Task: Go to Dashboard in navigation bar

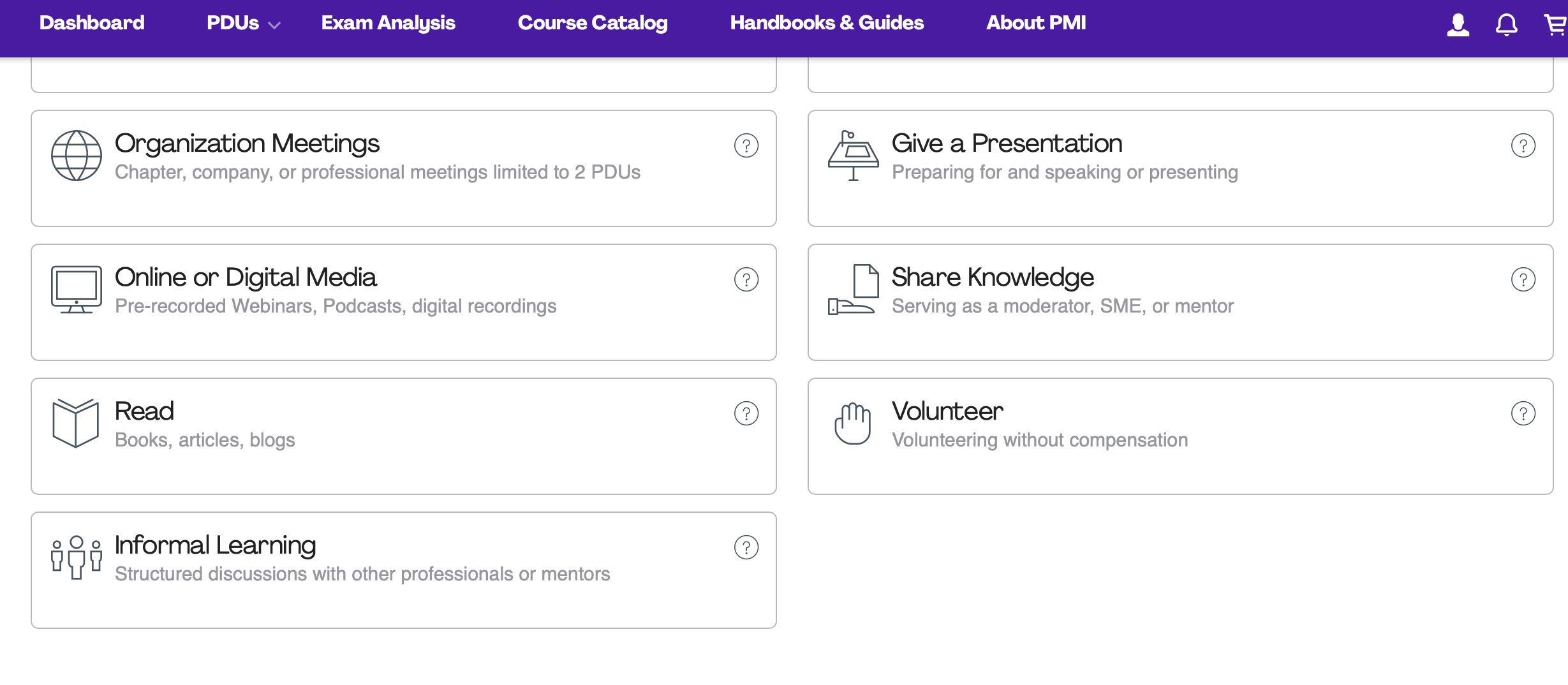Action: 92,23
